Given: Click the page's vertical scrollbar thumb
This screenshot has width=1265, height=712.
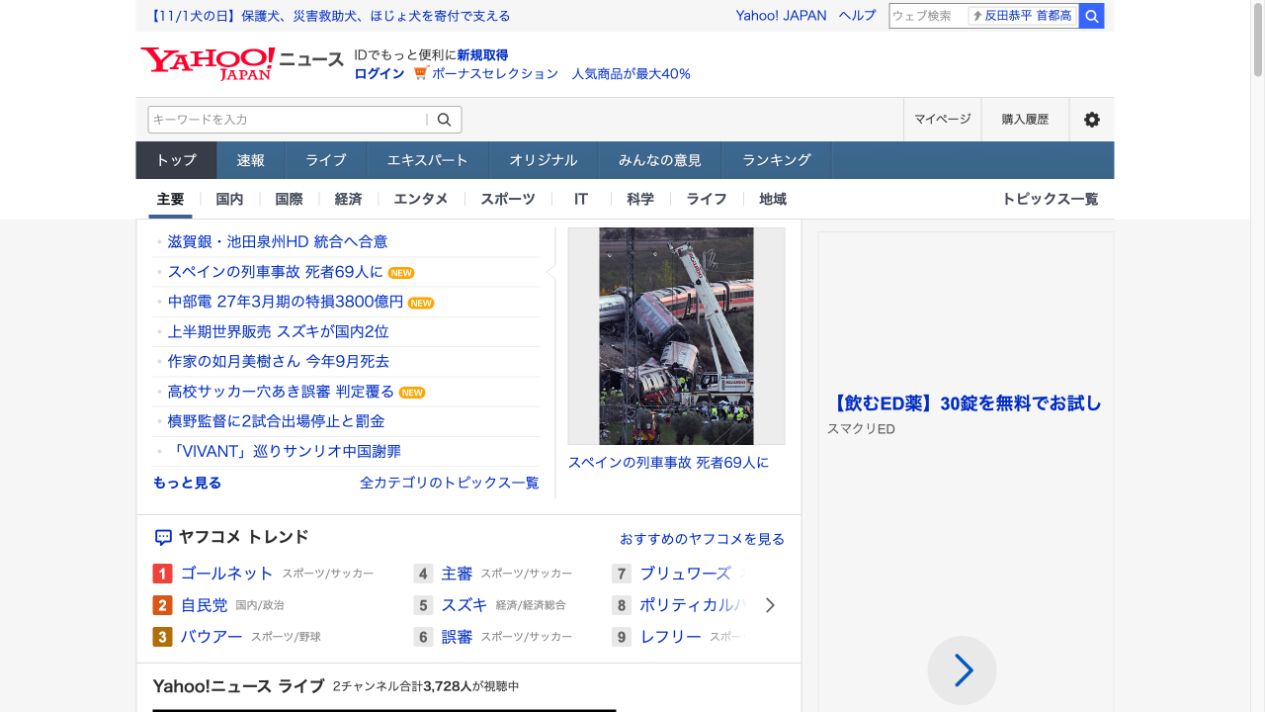Looking at the screenshot, I should point(1258,40).
